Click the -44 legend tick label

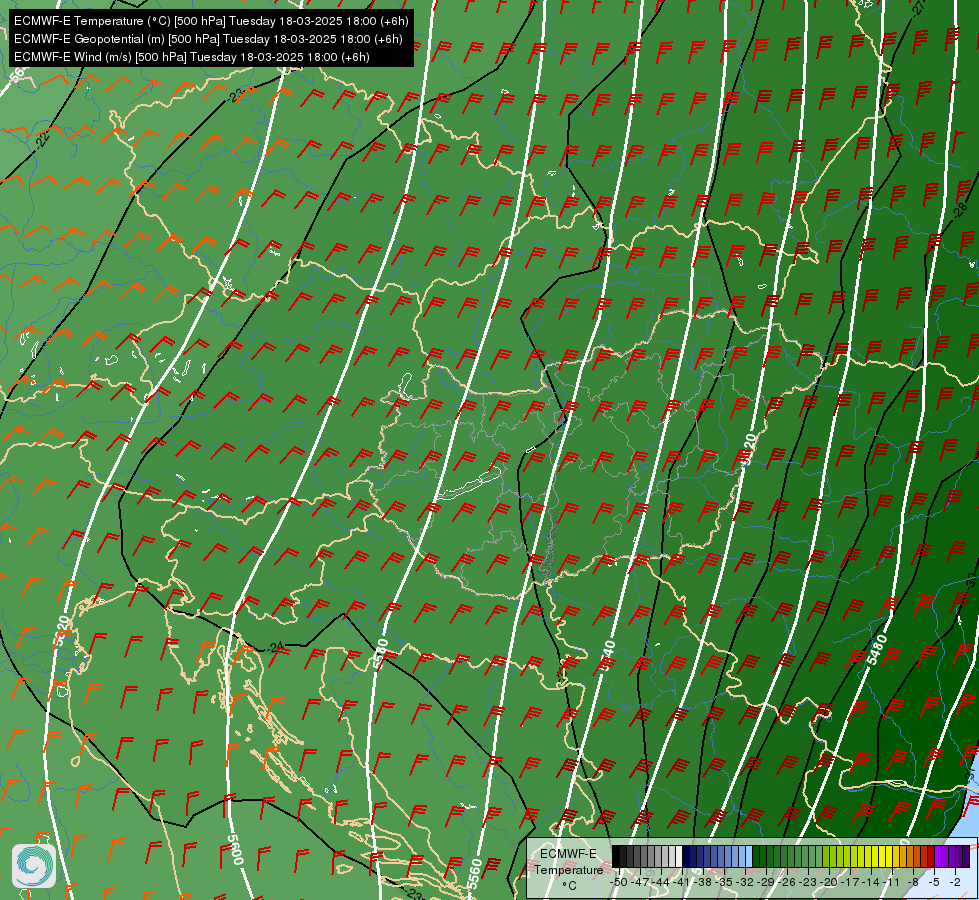[661, 883]
